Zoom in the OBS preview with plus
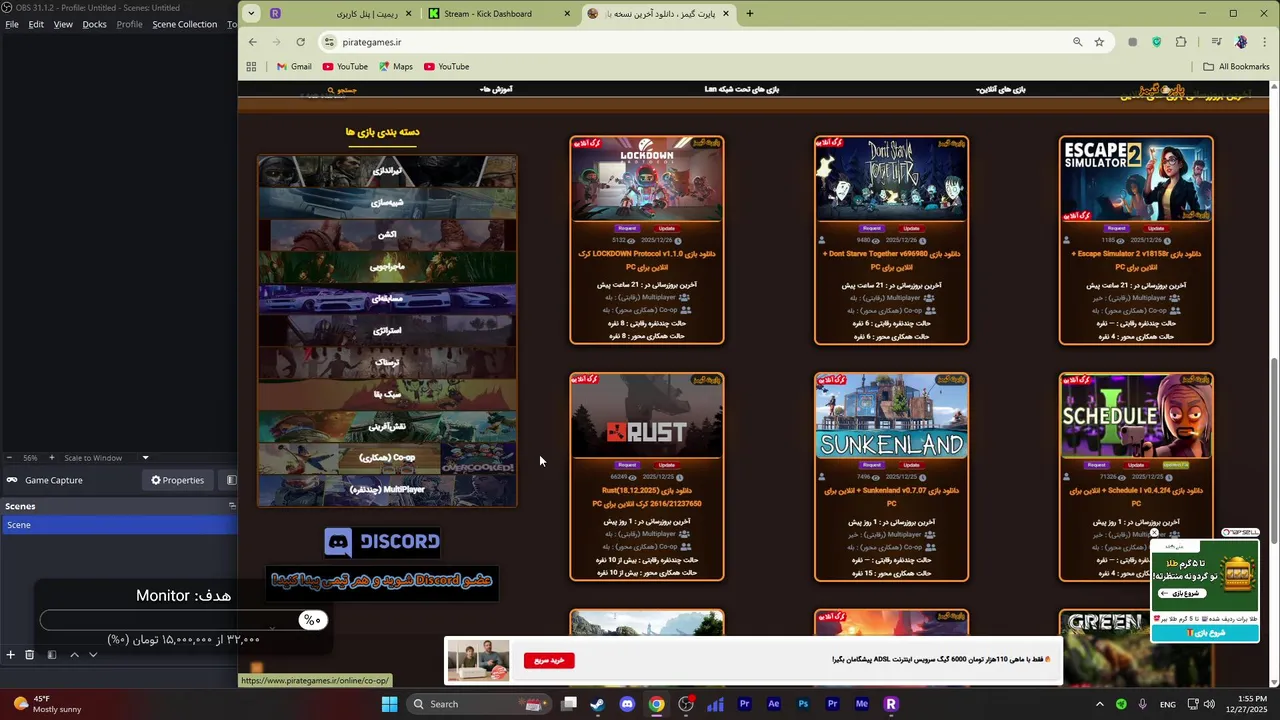This screenshot has width=1280, height=720. [x=52, y=458]
